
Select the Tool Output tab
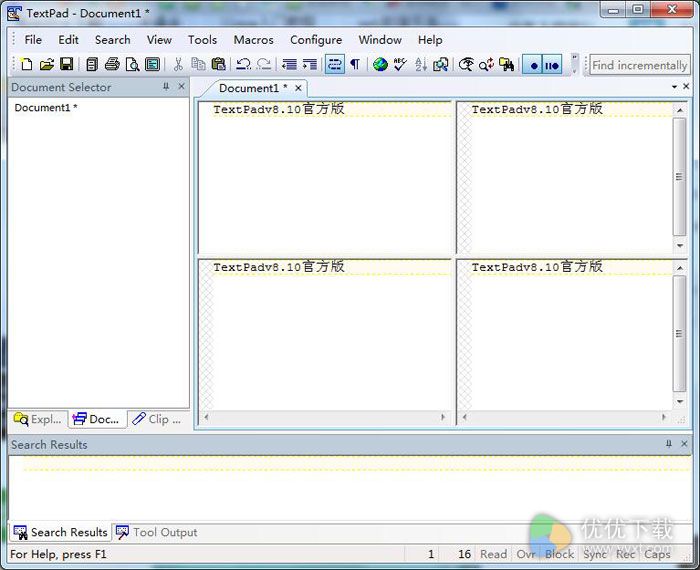point(157,532)
